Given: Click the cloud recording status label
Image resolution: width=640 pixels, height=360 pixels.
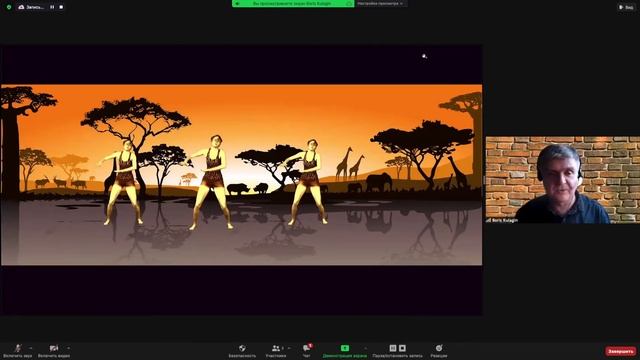Looking at the screenshot, I should [x=31, y=7].
